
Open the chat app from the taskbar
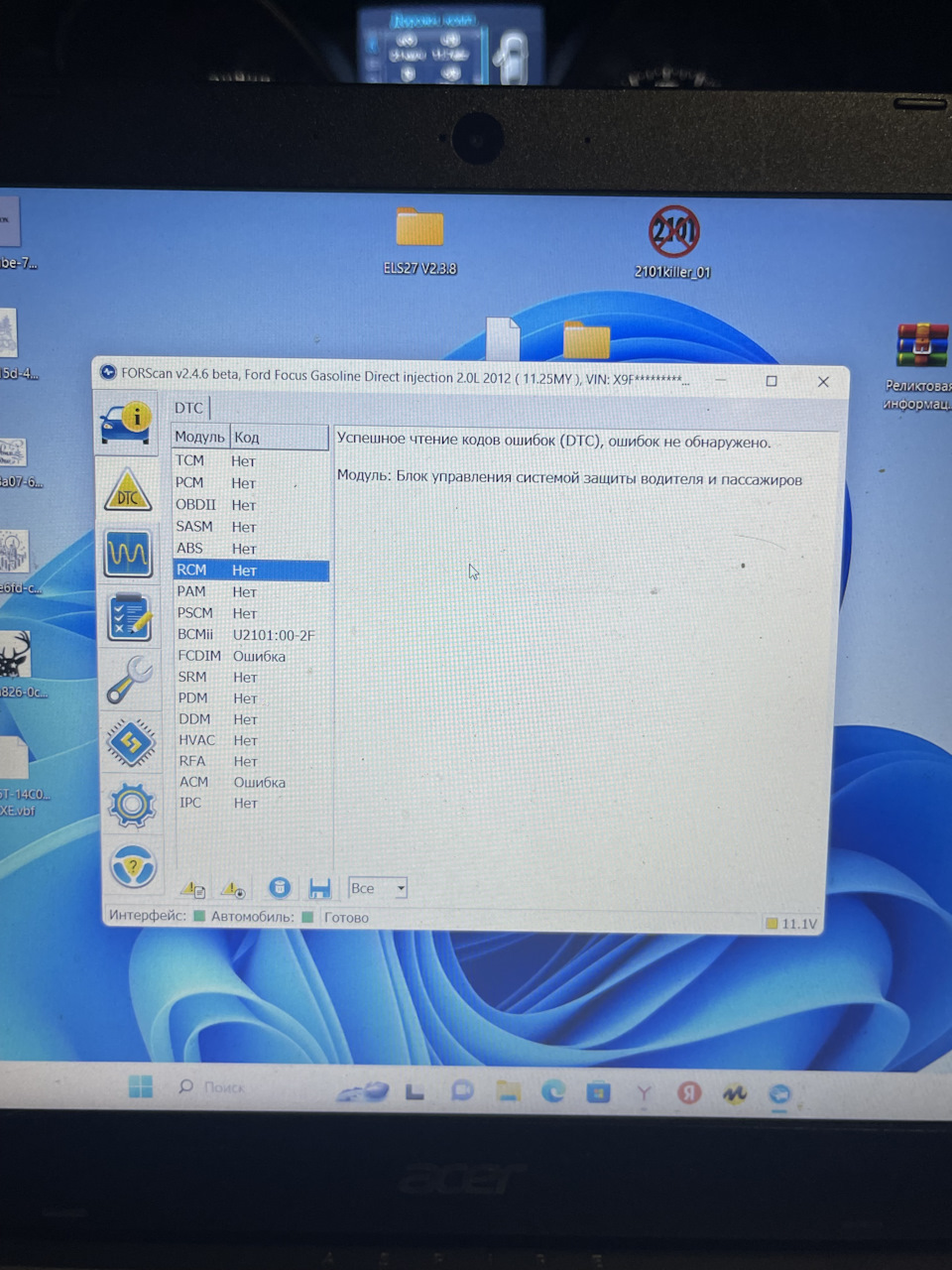(462, 1090)
